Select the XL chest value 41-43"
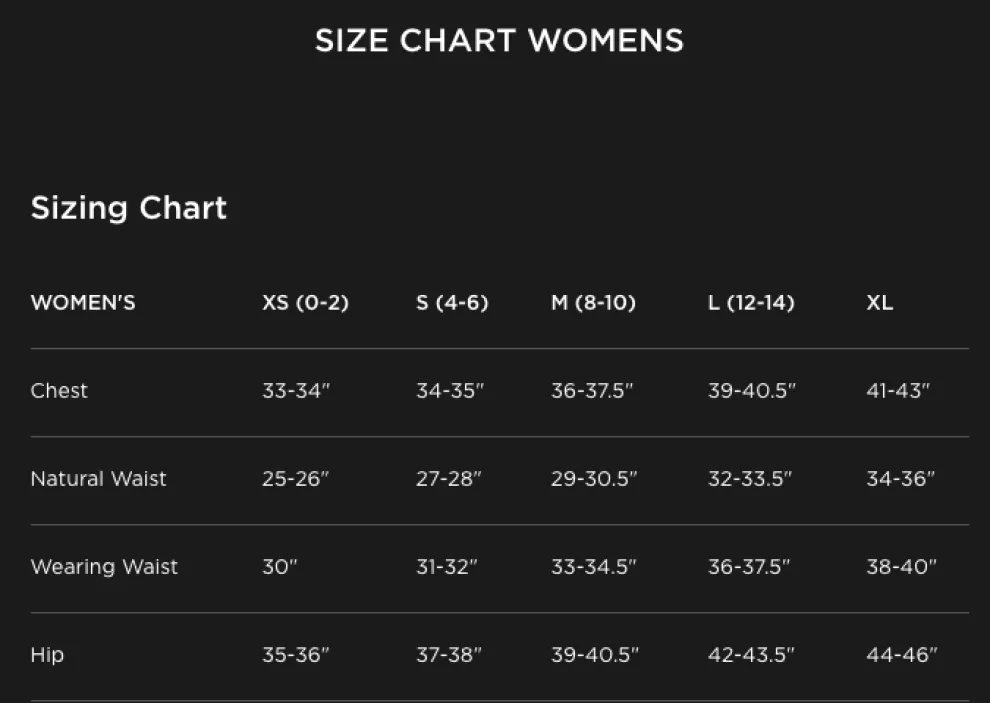The width and height of the screenshot is (990, 703). click(898, 391)
